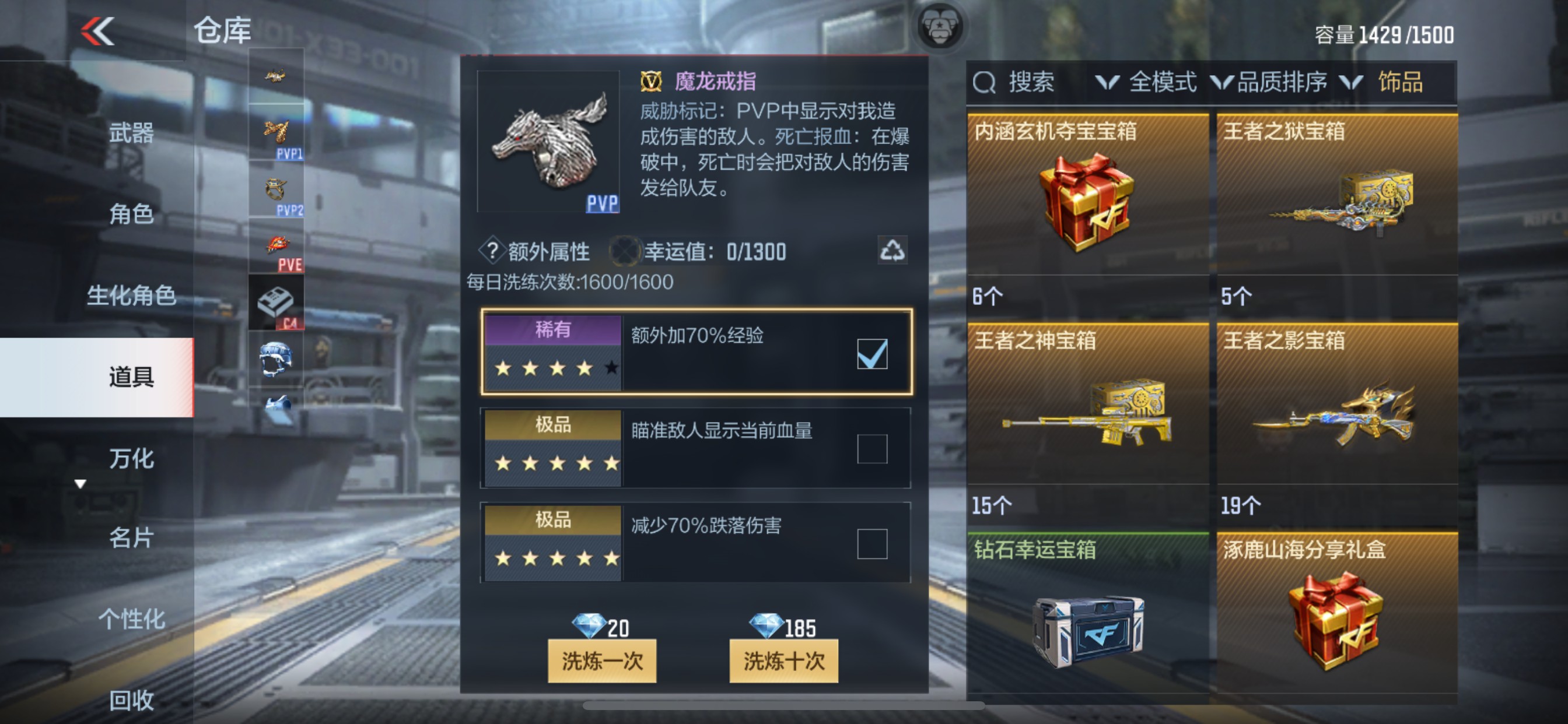This screenshot has height=724, width=1568.
Task: Expand the 品质排序 sort dropdown
Action: (x=1269, y=82)
